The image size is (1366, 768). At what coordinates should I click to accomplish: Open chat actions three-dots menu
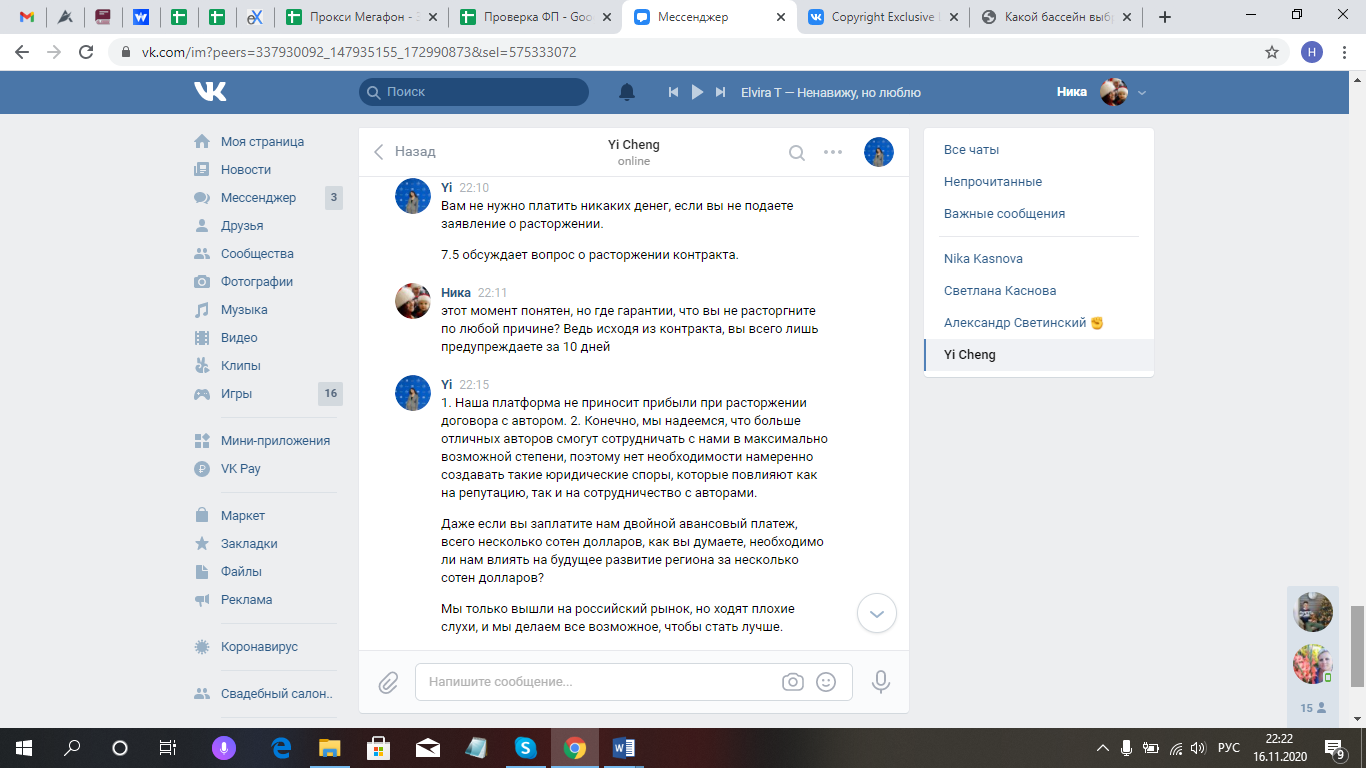(833, 152)
